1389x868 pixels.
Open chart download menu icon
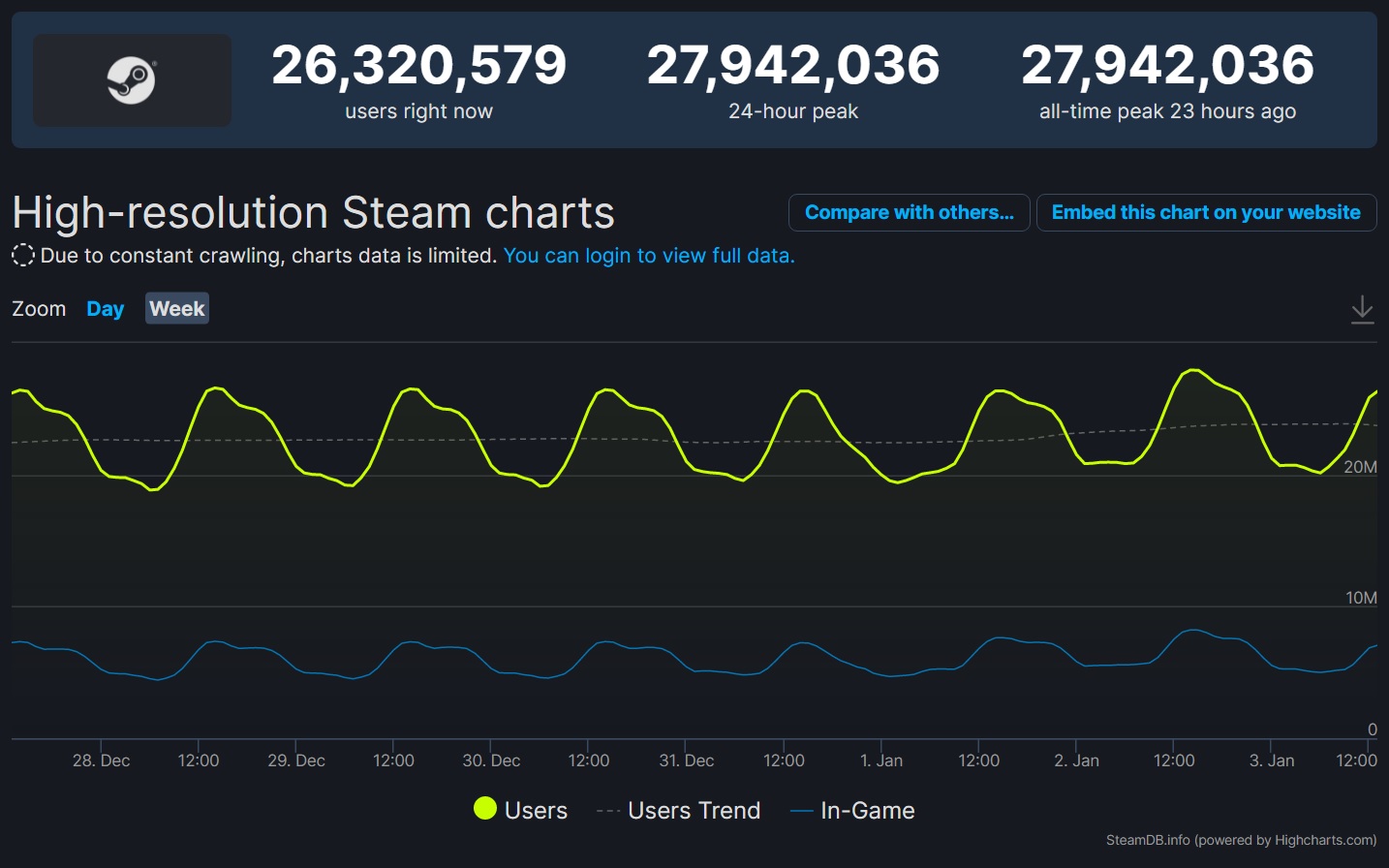(1362, 309)
